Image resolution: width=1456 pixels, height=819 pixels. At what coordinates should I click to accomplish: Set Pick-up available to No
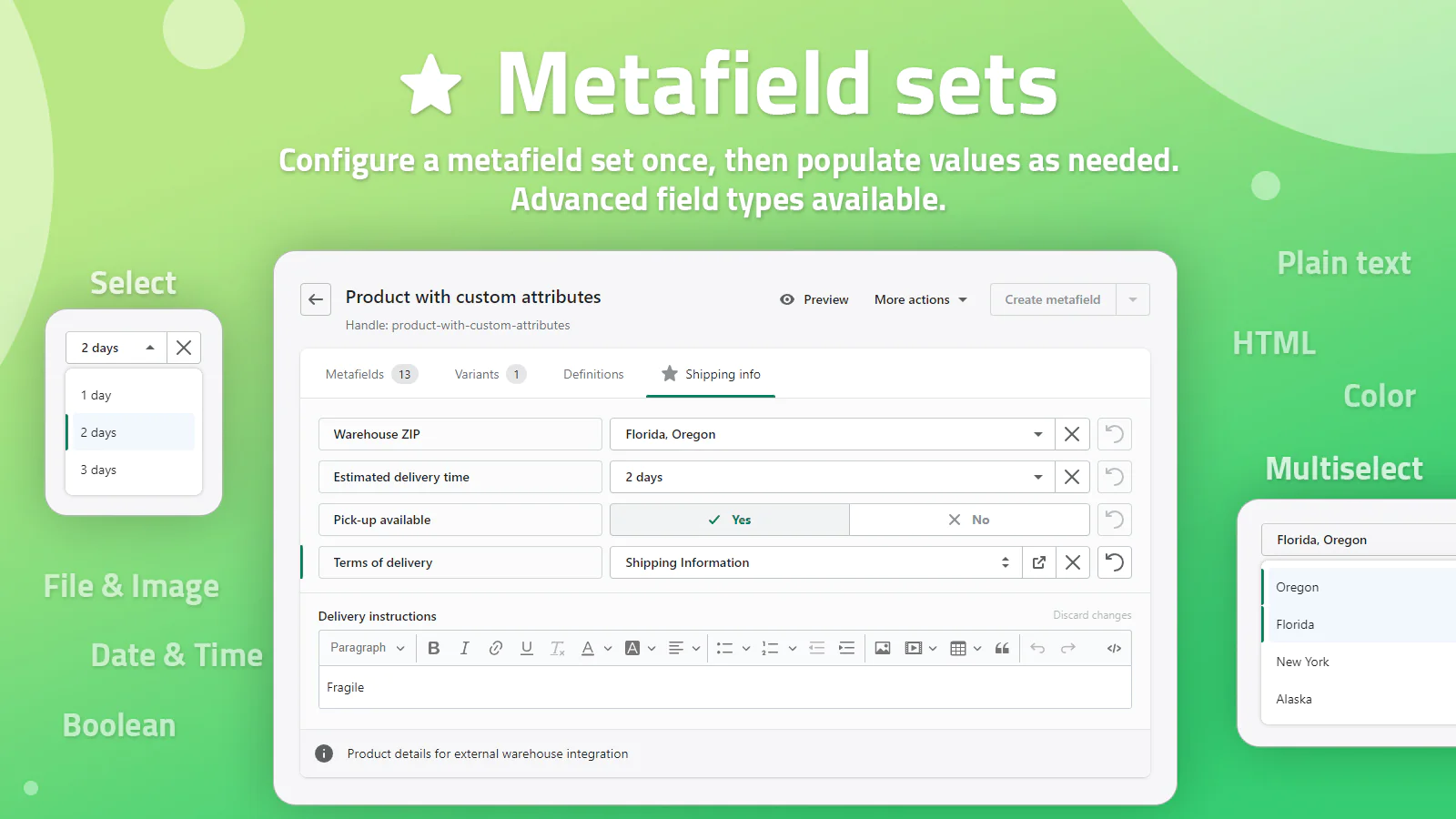coord(968,520)
